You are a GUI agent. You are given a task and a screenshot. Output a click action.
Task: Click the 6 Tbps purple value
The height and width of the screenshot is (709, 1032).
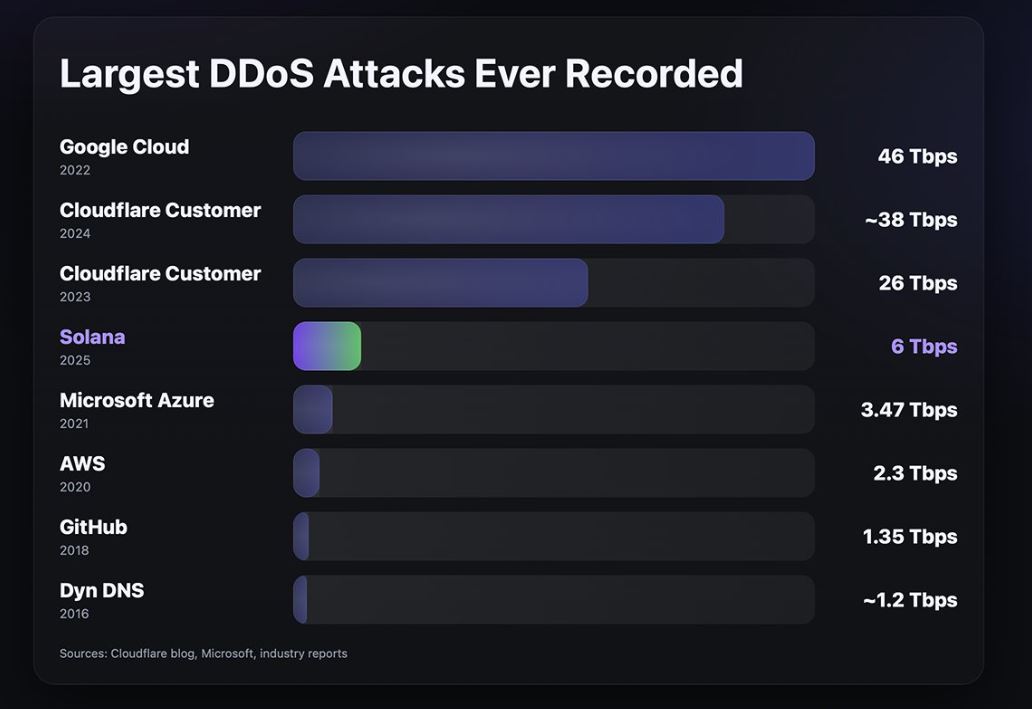pos(923,346)
